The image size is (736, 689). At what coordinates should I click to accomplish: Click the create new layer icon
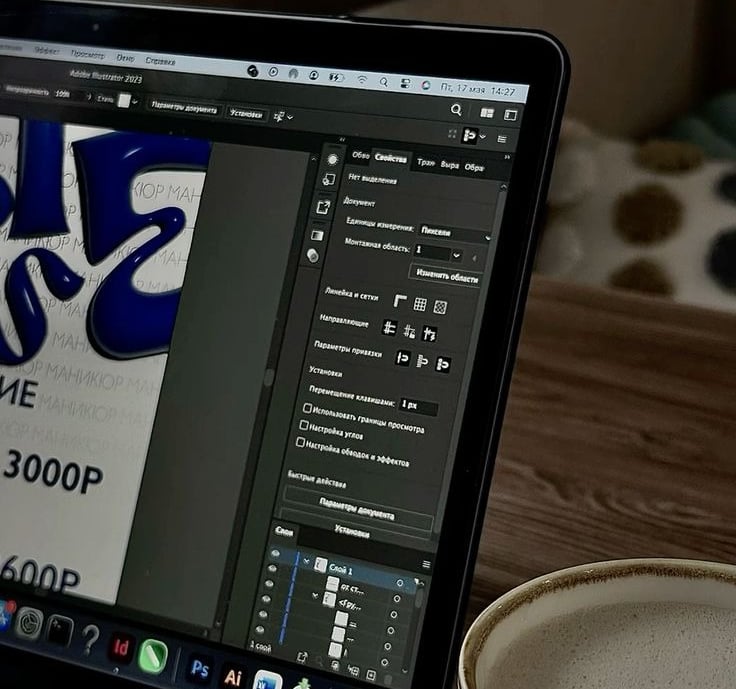[371, 675]
